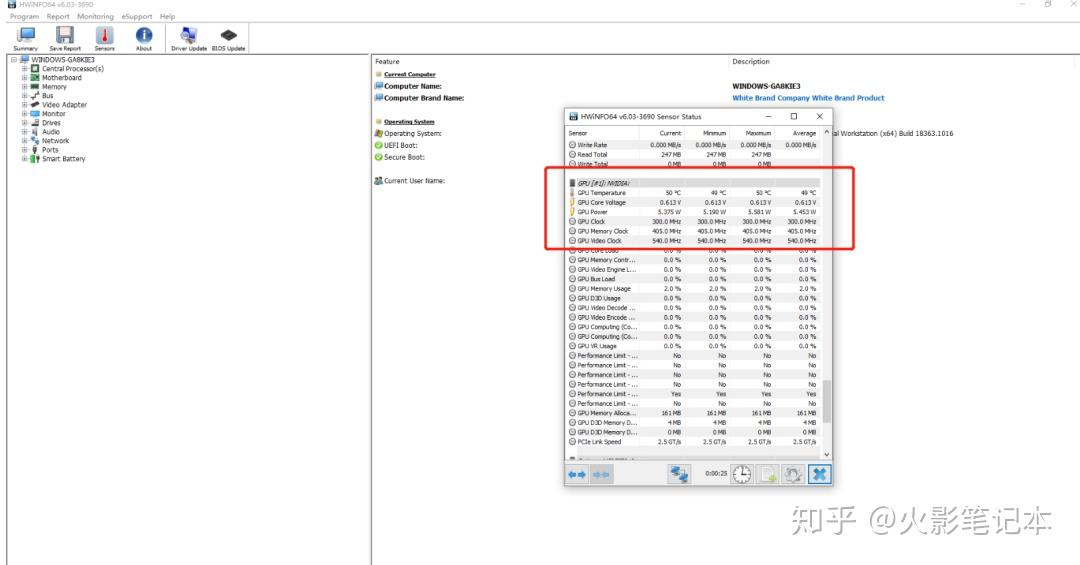
Task: Select the GPU Video Clock row
Action: point(694,241)
